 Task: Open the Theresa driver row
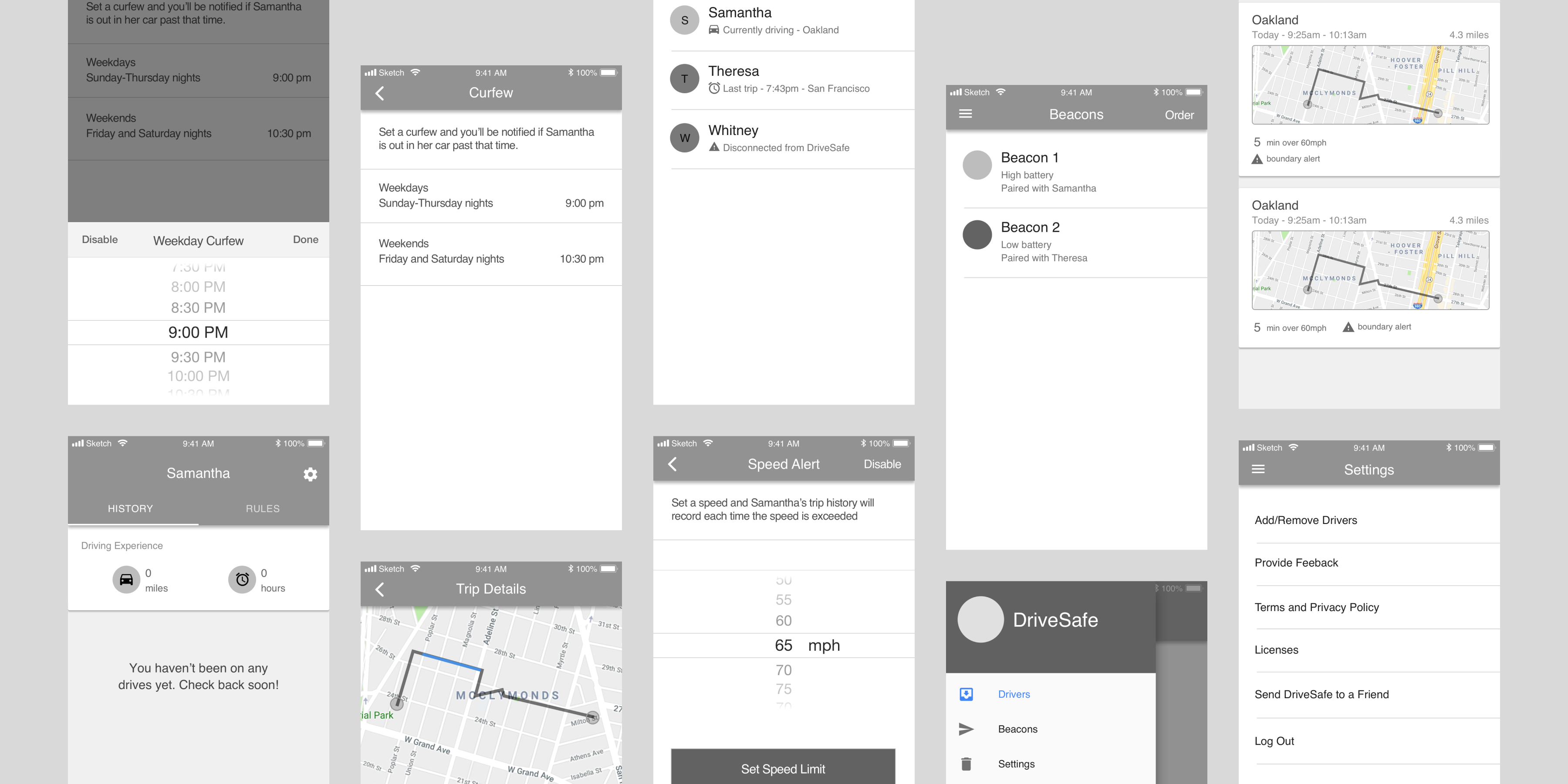[784, 80]
